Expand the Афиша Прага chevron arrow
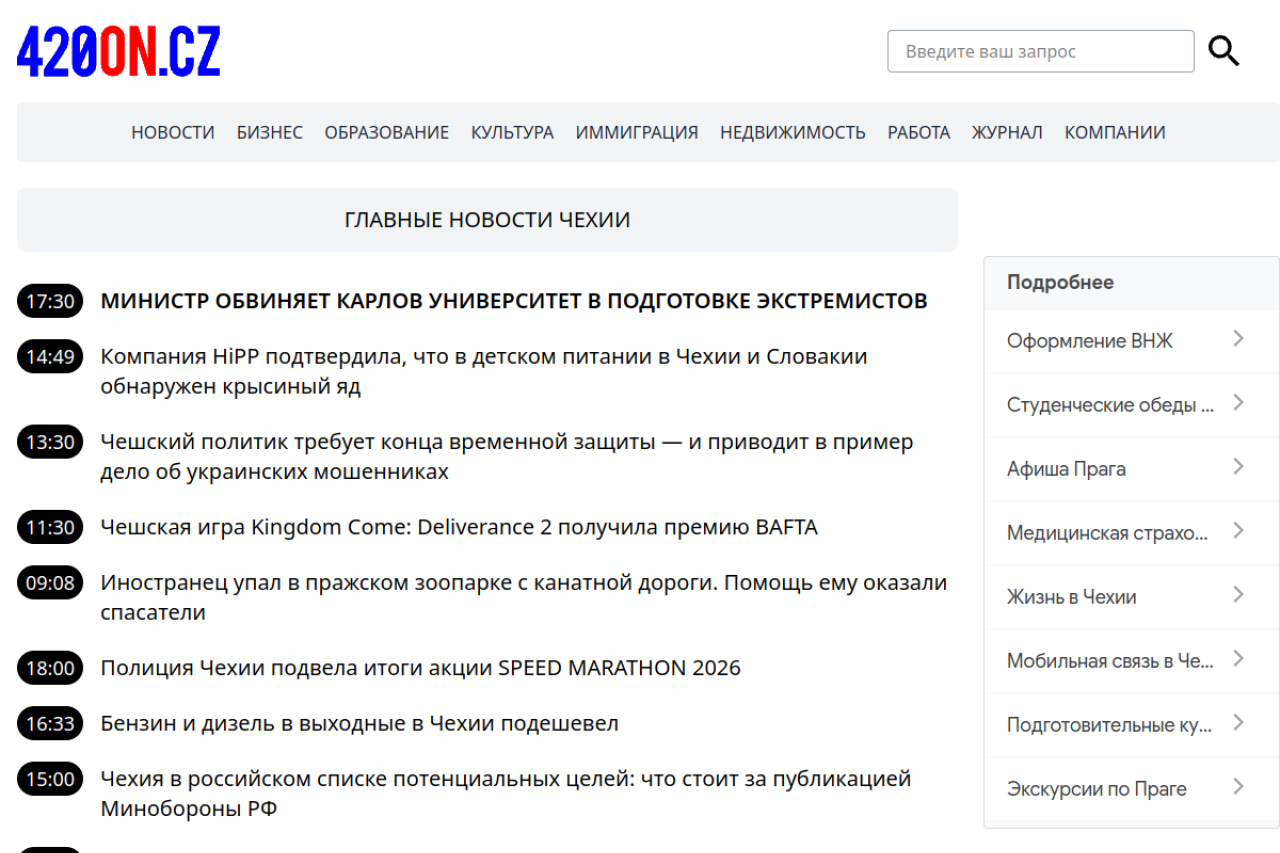The height and width of the screenshot is (853, 1280). tap(1238, 467)
